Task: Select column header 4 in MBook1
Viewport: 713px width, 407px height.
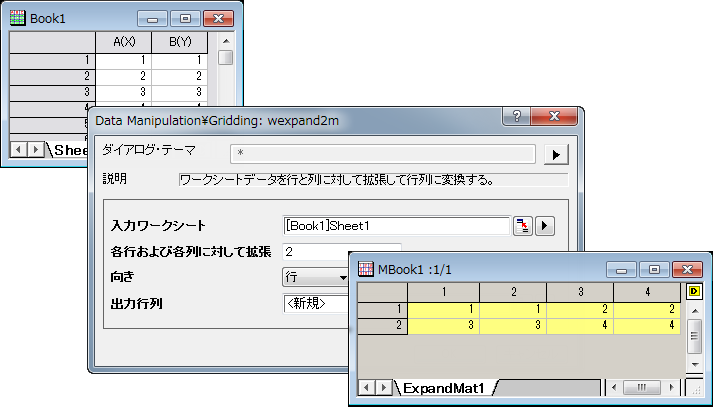Action: [x=647, y=292]
